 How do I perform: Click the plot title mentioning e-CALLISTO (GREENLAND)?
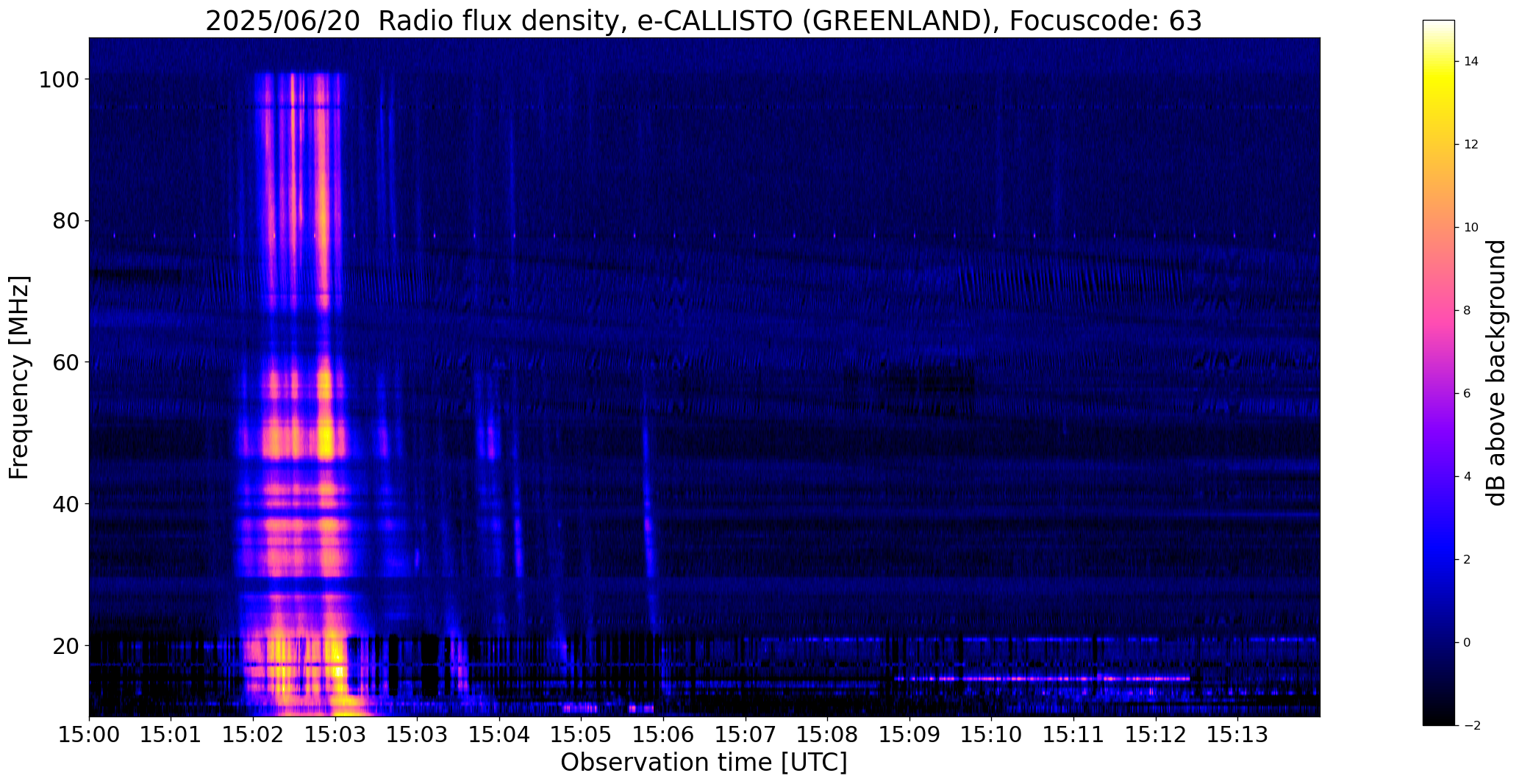click(x=704, y=21)
